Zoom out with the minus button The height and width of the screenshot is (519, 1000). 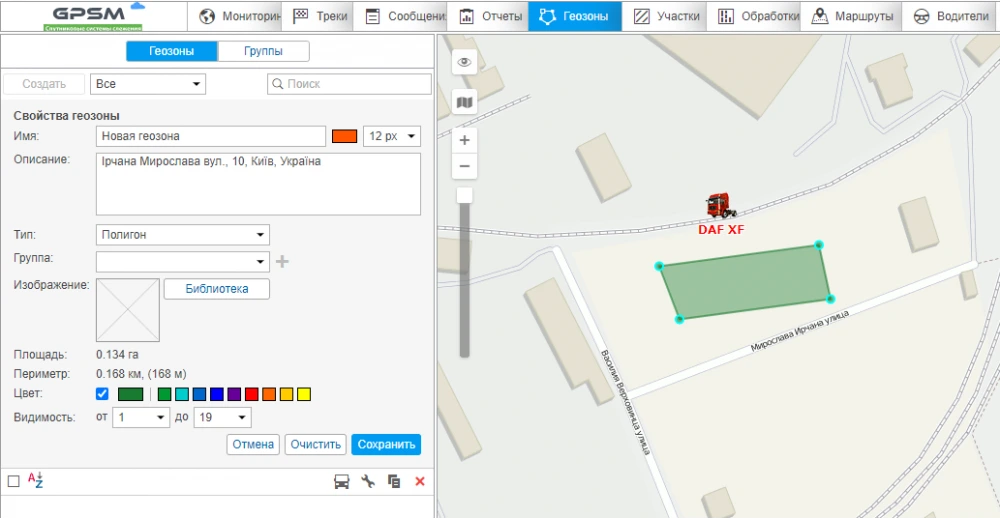pos(464,166)
